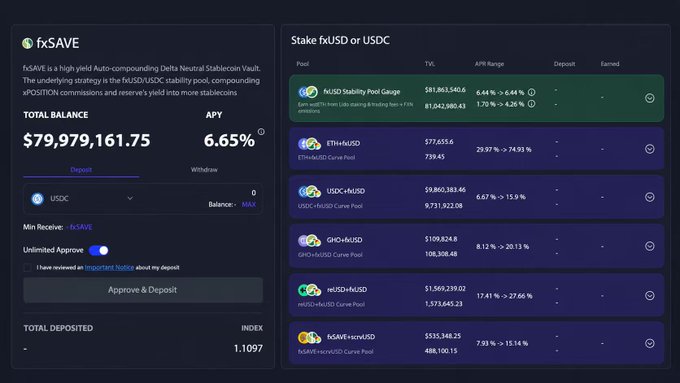Click the USDC+fxUSD pool token icon
Image resolution: width=680 pixels, height=383 pixels.
[309, 191]
